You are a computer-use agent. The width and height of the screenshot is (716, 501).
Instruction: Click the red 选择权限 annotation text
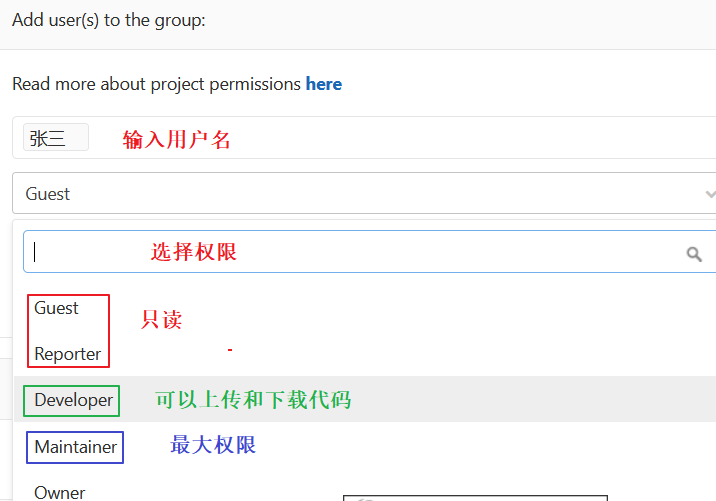coord(194,252)
